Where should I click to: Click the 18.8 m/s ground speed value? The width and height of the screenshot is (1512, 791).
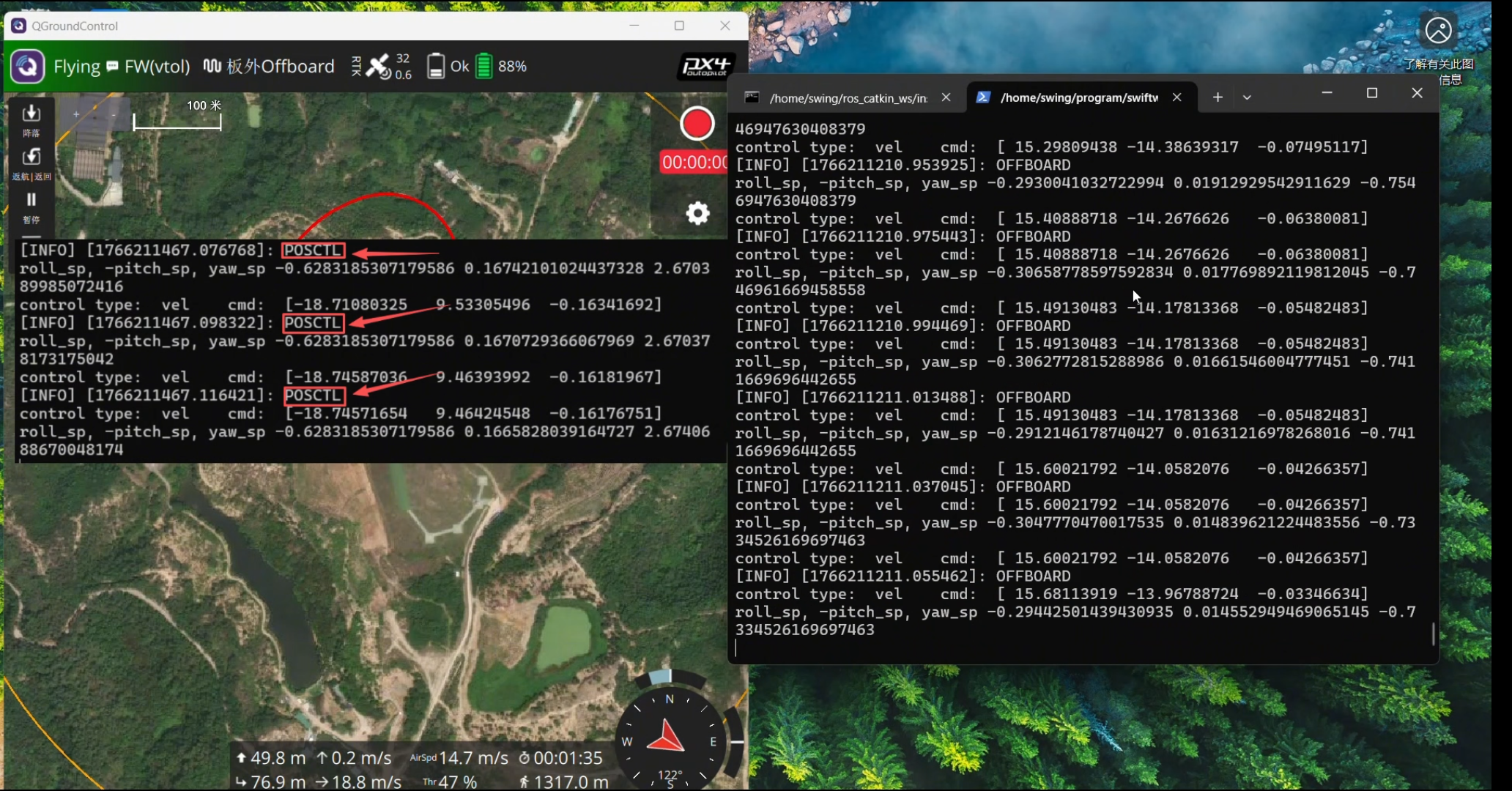(x=366, y=782)
